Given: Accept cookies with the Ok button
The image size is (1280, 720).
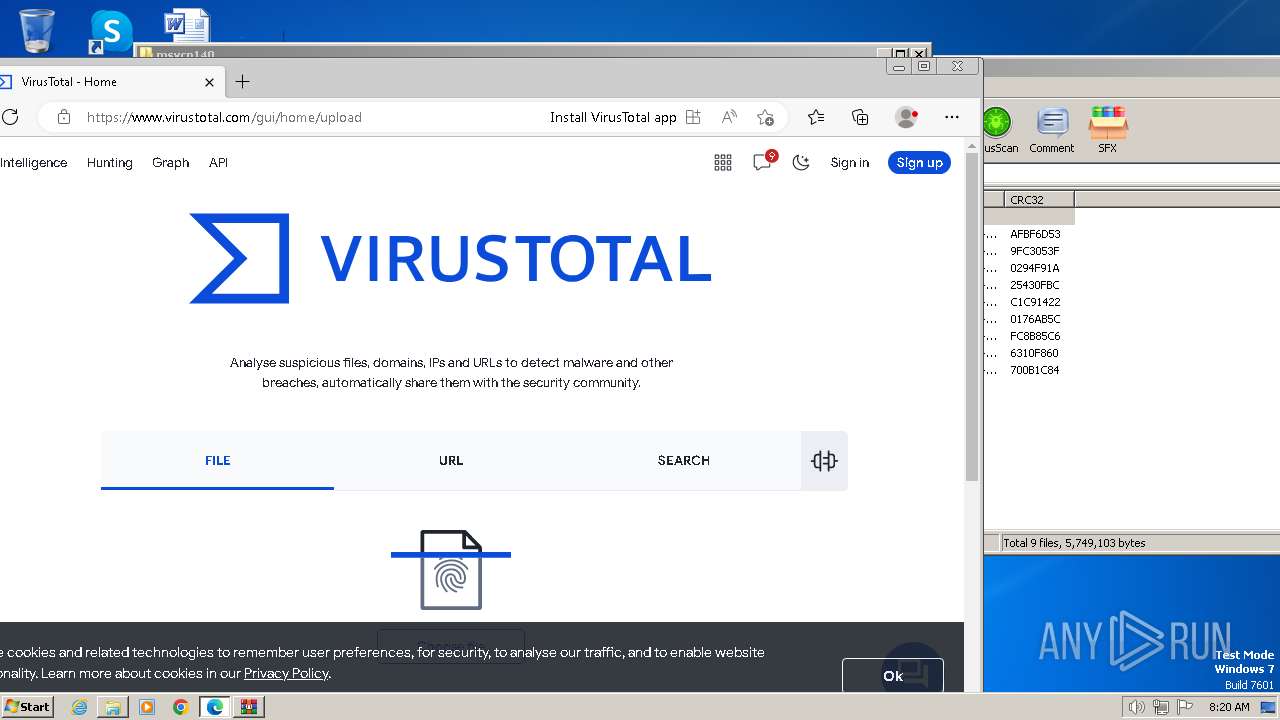Looking at the screenshot, I should click(x=893, y=676).
